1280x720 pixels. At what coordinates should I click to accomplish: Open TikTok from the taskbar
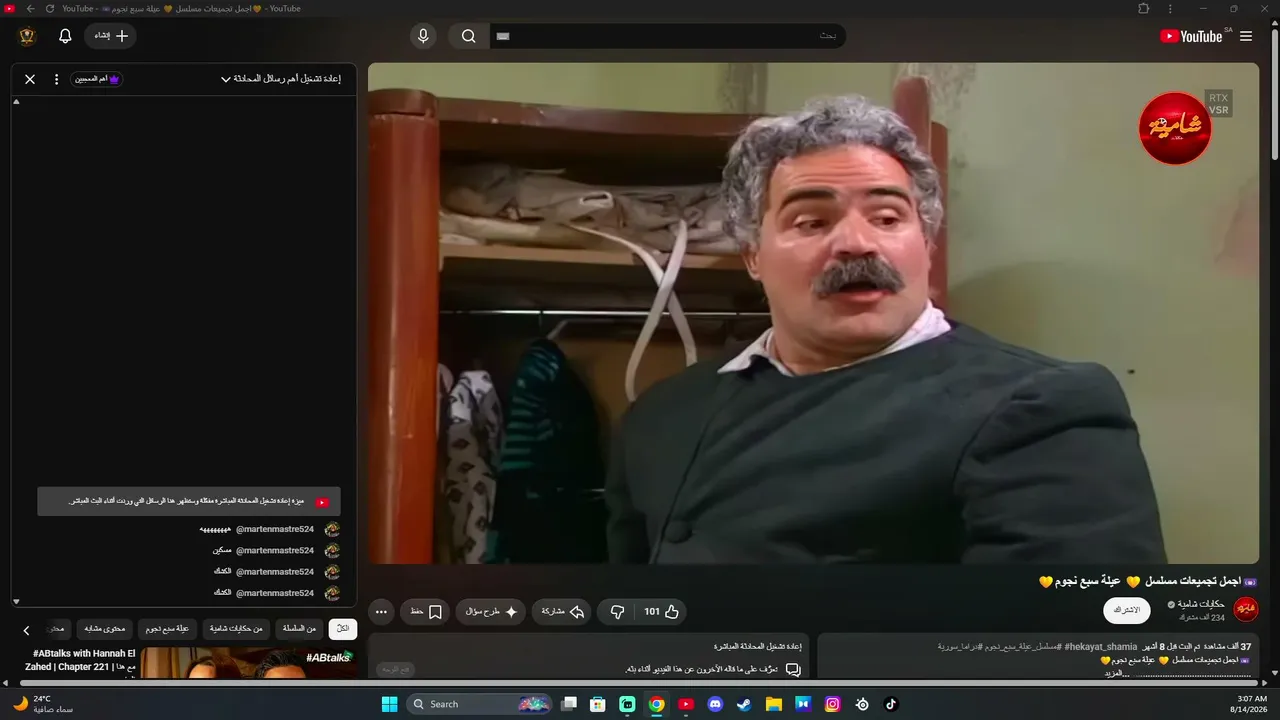[891, 704]
